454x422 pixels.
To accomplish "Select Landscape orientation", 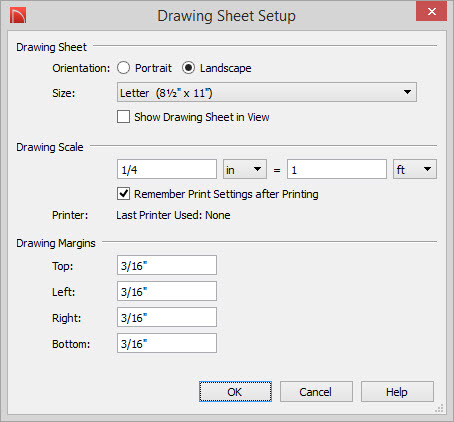I will pos(188,68).
